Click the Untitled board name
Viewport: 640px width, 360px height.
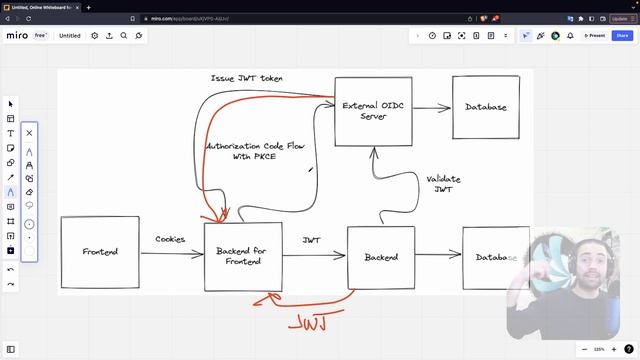point(70,36)
